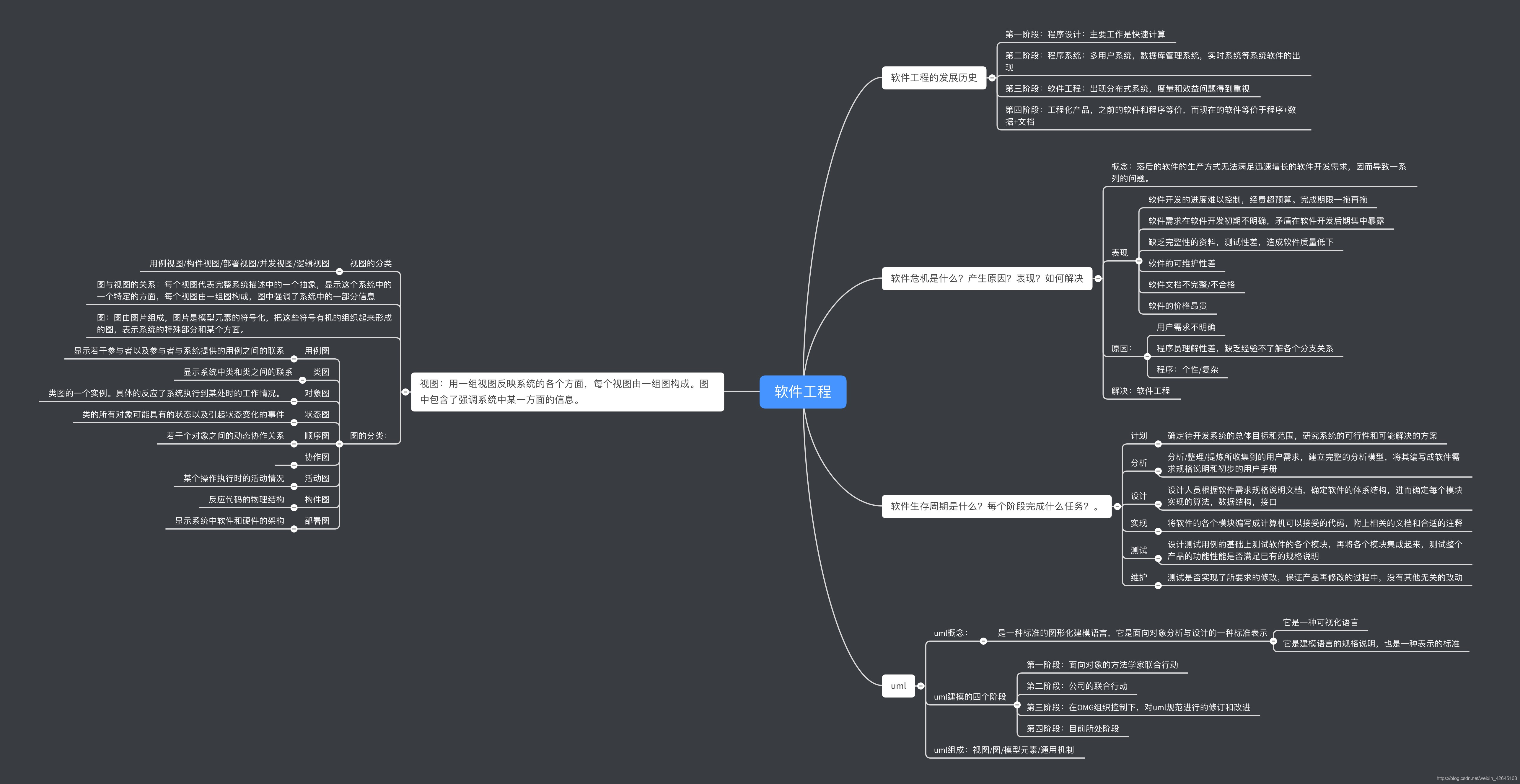Collapse the 顺序图 node toggle

(x=294, y=444)
